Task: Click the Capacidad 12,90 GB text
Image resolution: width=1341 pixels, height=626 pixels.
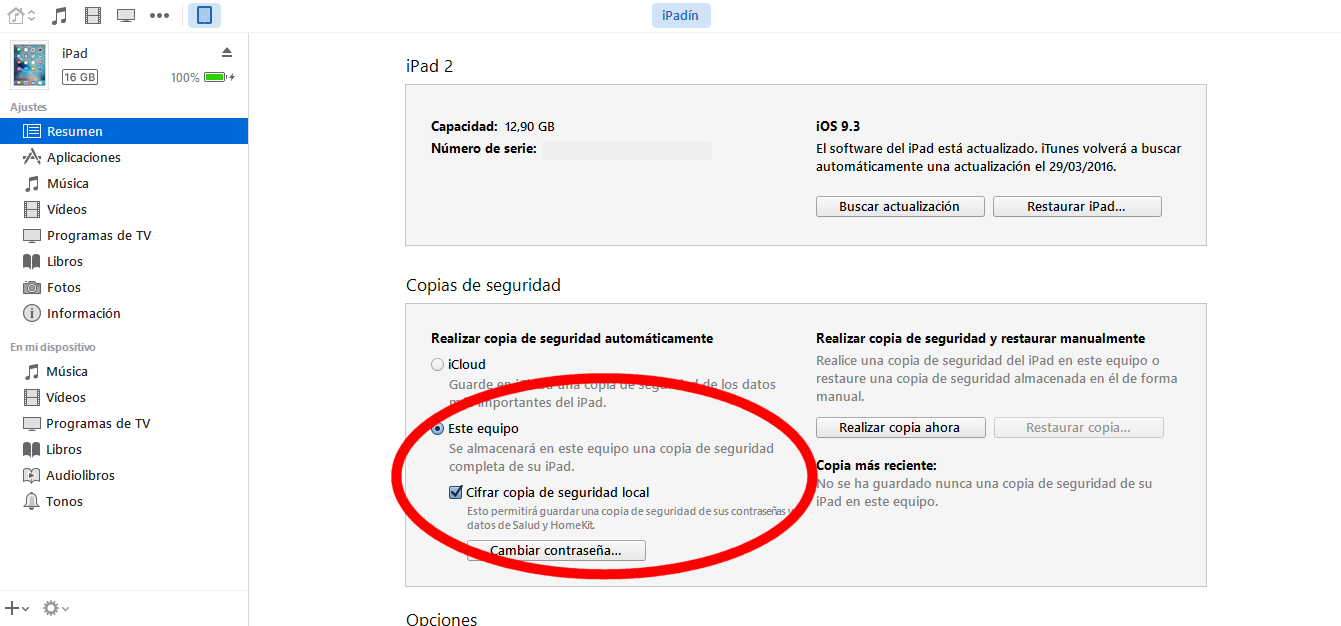Action: 493,127
